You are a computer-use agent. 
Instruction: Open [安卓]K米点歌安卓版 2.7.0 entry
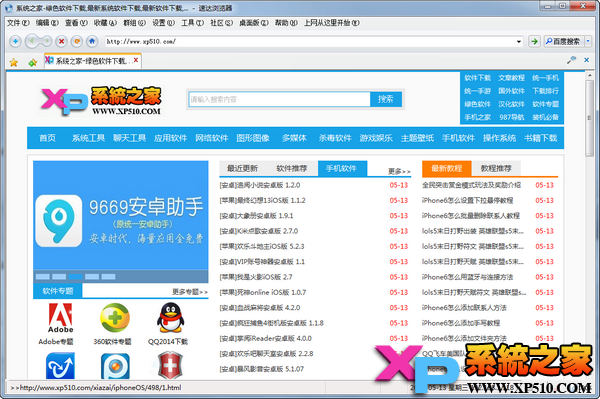[259, 231]
